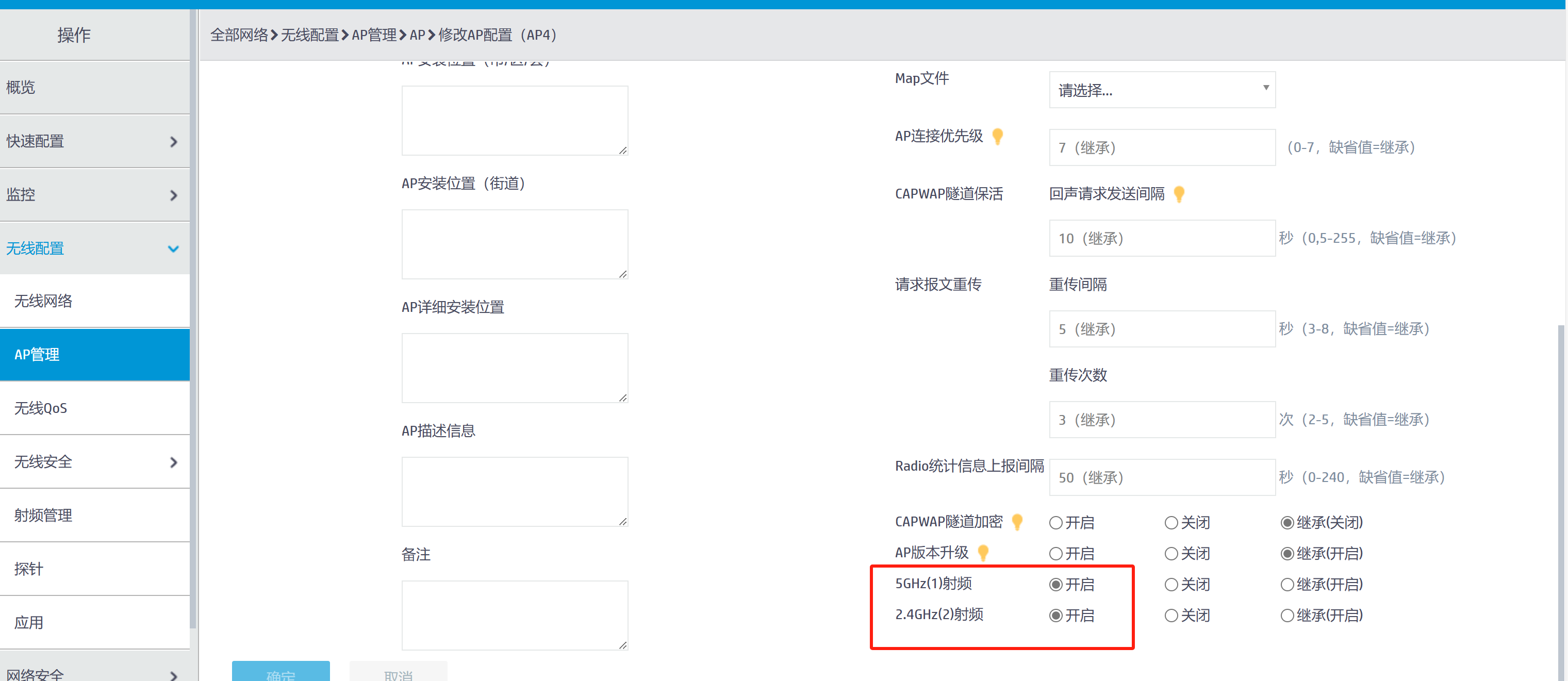This screenshot has height=681, width=1568.
Task: Click the 确定 confirm button
Action: [x=280, y=672]
